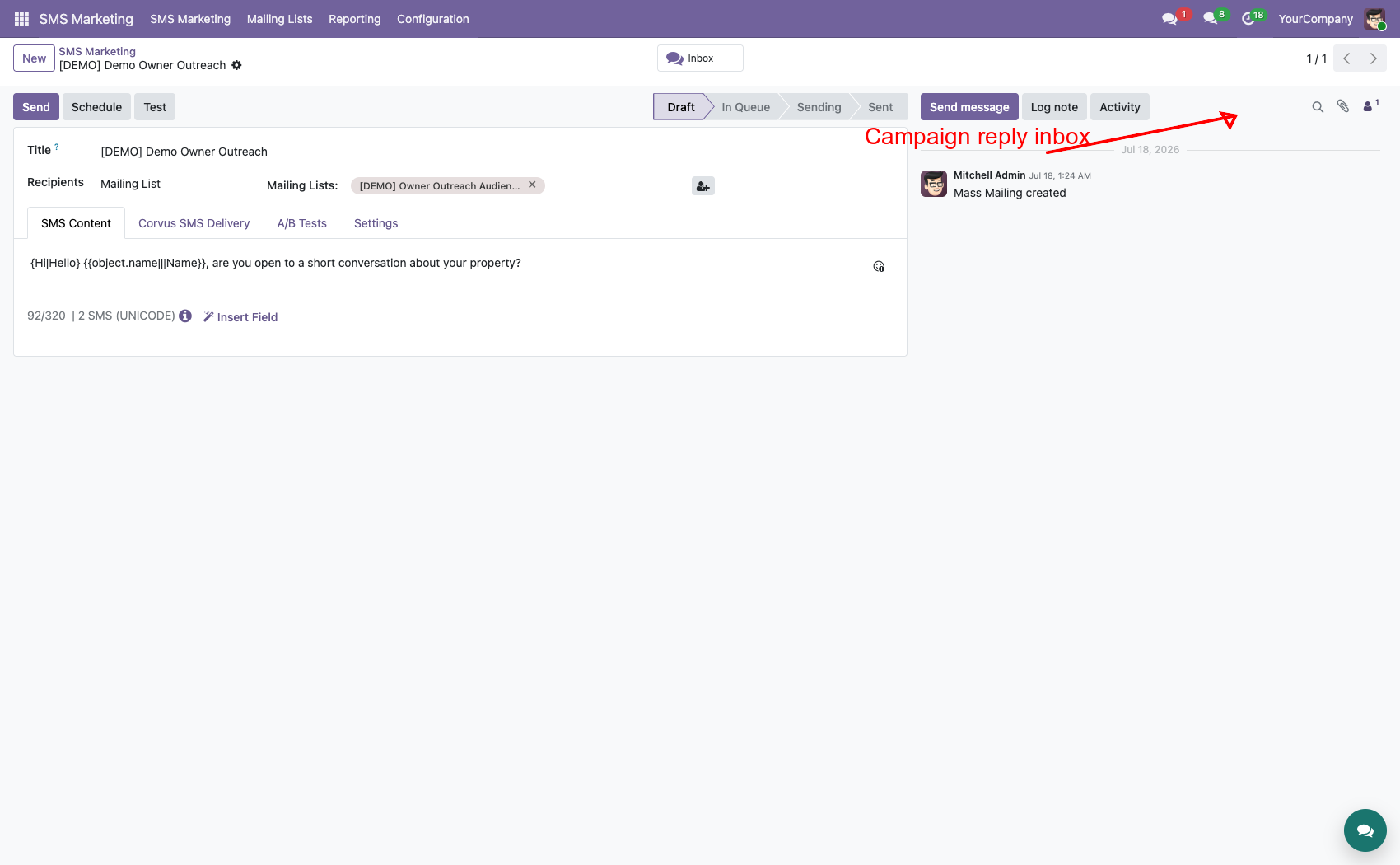This screenshot has height=865, width=1400.
Task: Open attachments via paperclip icon
Action: coord(1343,106)
